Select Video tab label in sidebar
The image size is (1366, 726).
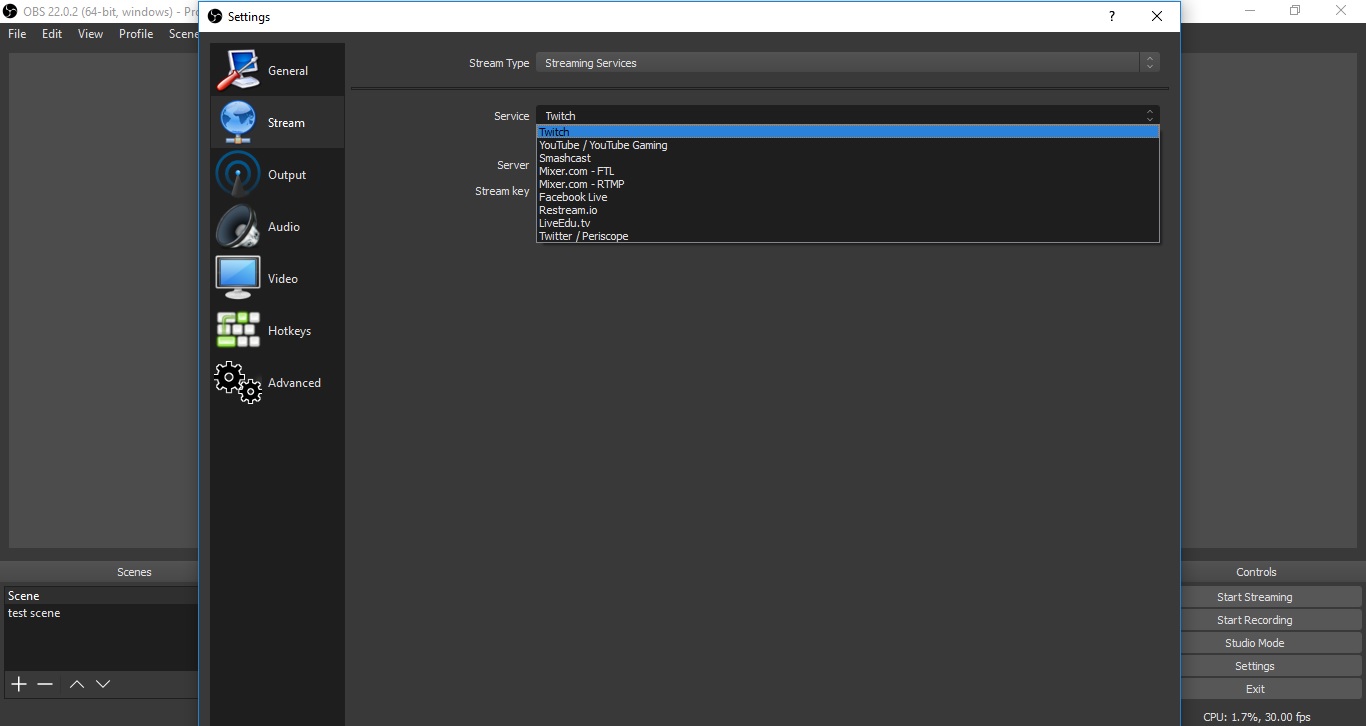(x=283, y=279)
